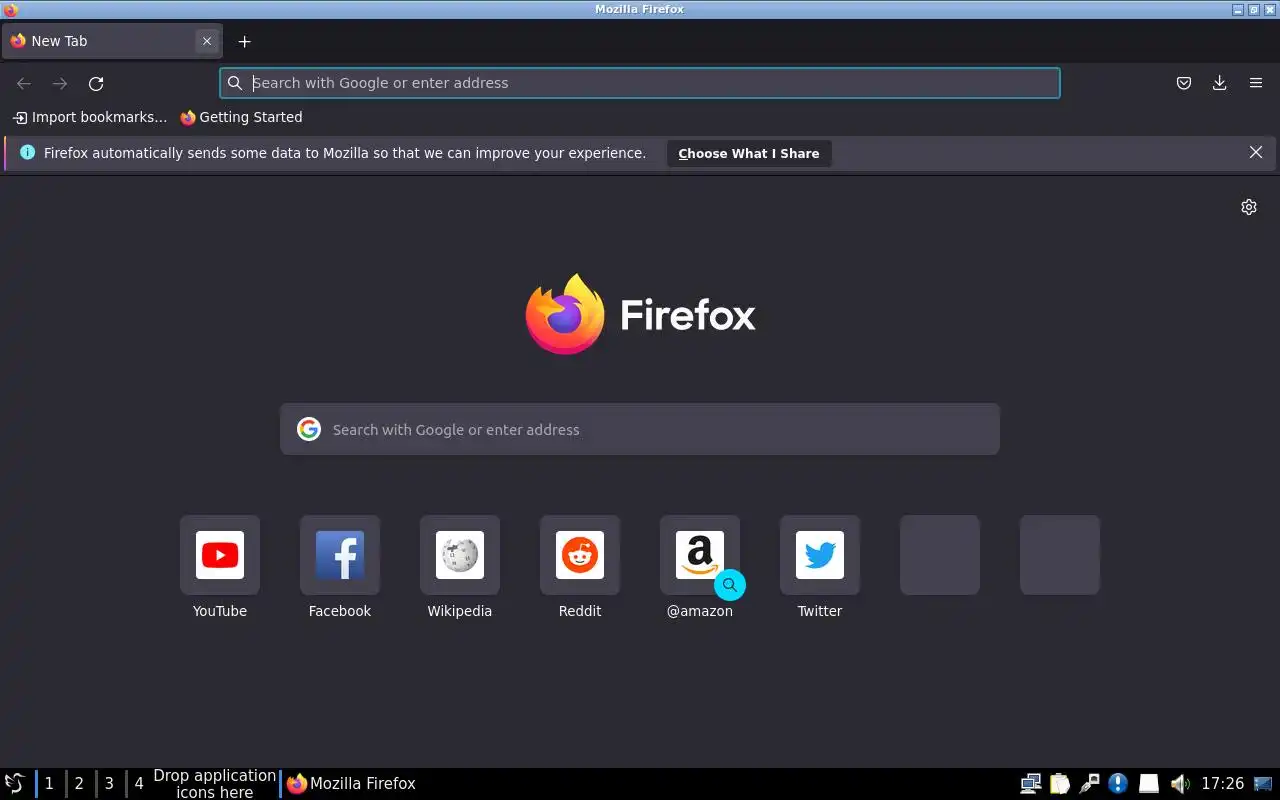Open a new tab with plus button
Viewport: 1280px width, 800px height.
pyautogui.click(x=245, y=41)
